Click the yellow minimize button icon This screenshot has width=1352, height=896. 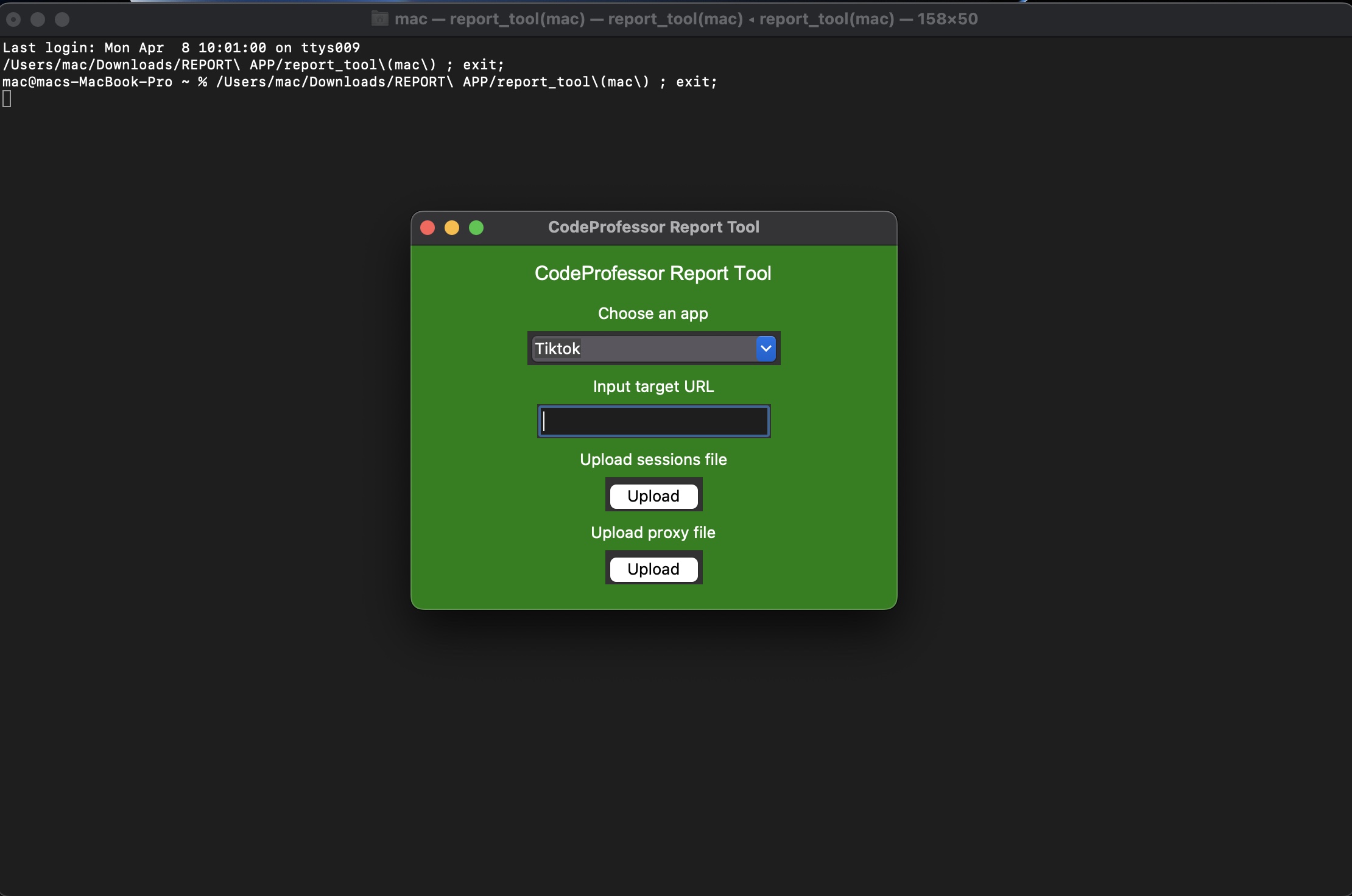click(x=451, y=227)
